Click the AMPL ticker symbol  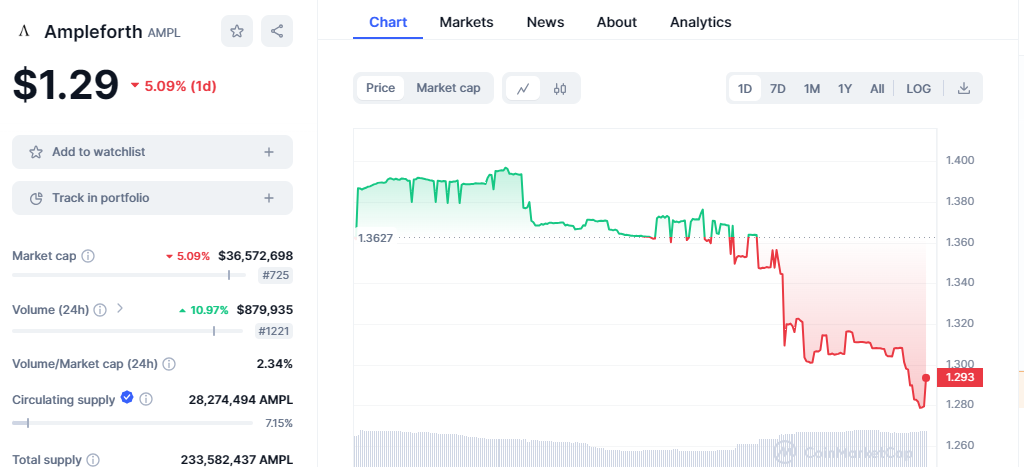click(164, 33)
